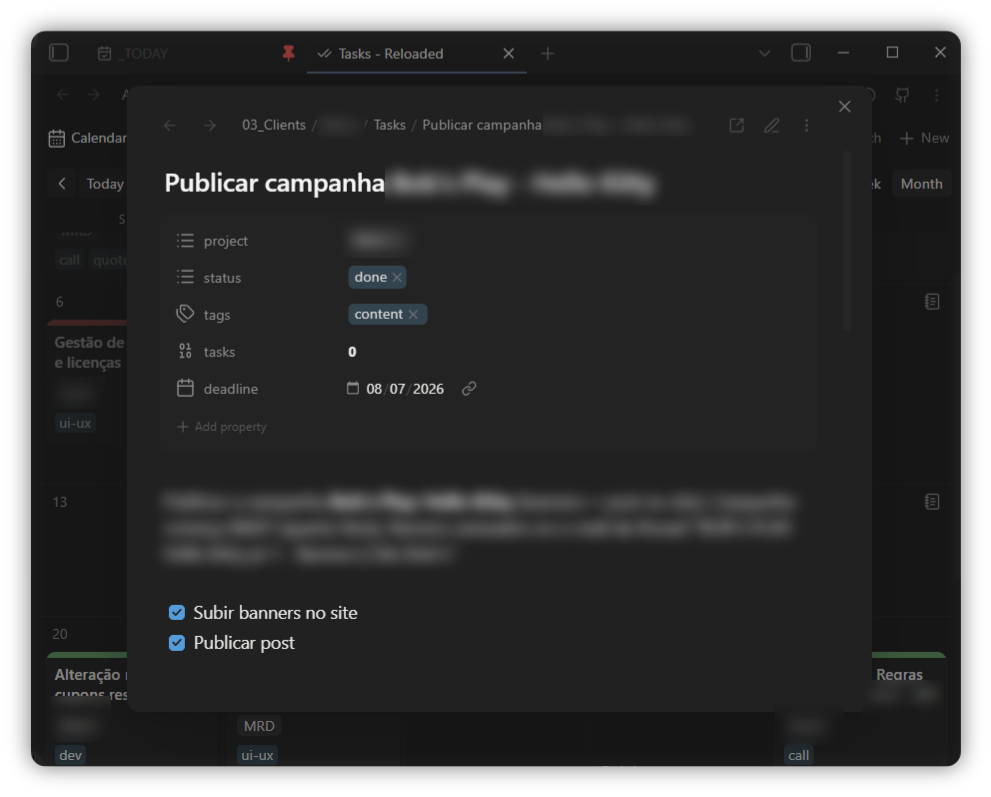The image size is (991, 797).
Task: Click the call tag at bottom right
Action: click(x=799, y=755)
